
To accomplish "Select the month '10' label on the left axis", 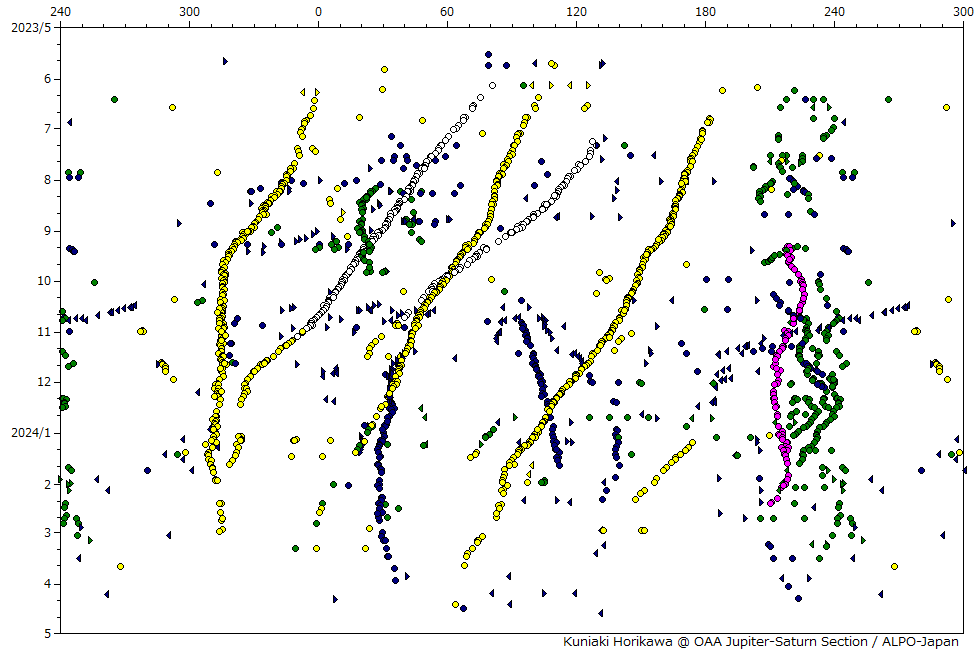I will pos(44,281).
